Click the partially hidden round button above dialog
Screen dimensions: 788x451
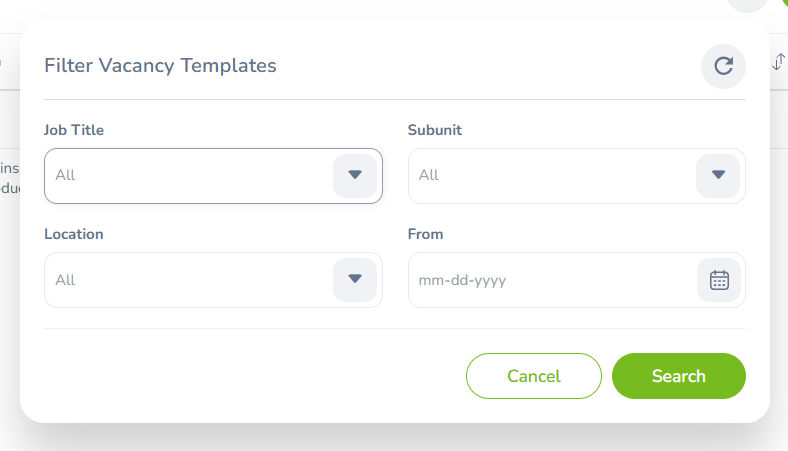pyautogui.click(x=747, y=5)
